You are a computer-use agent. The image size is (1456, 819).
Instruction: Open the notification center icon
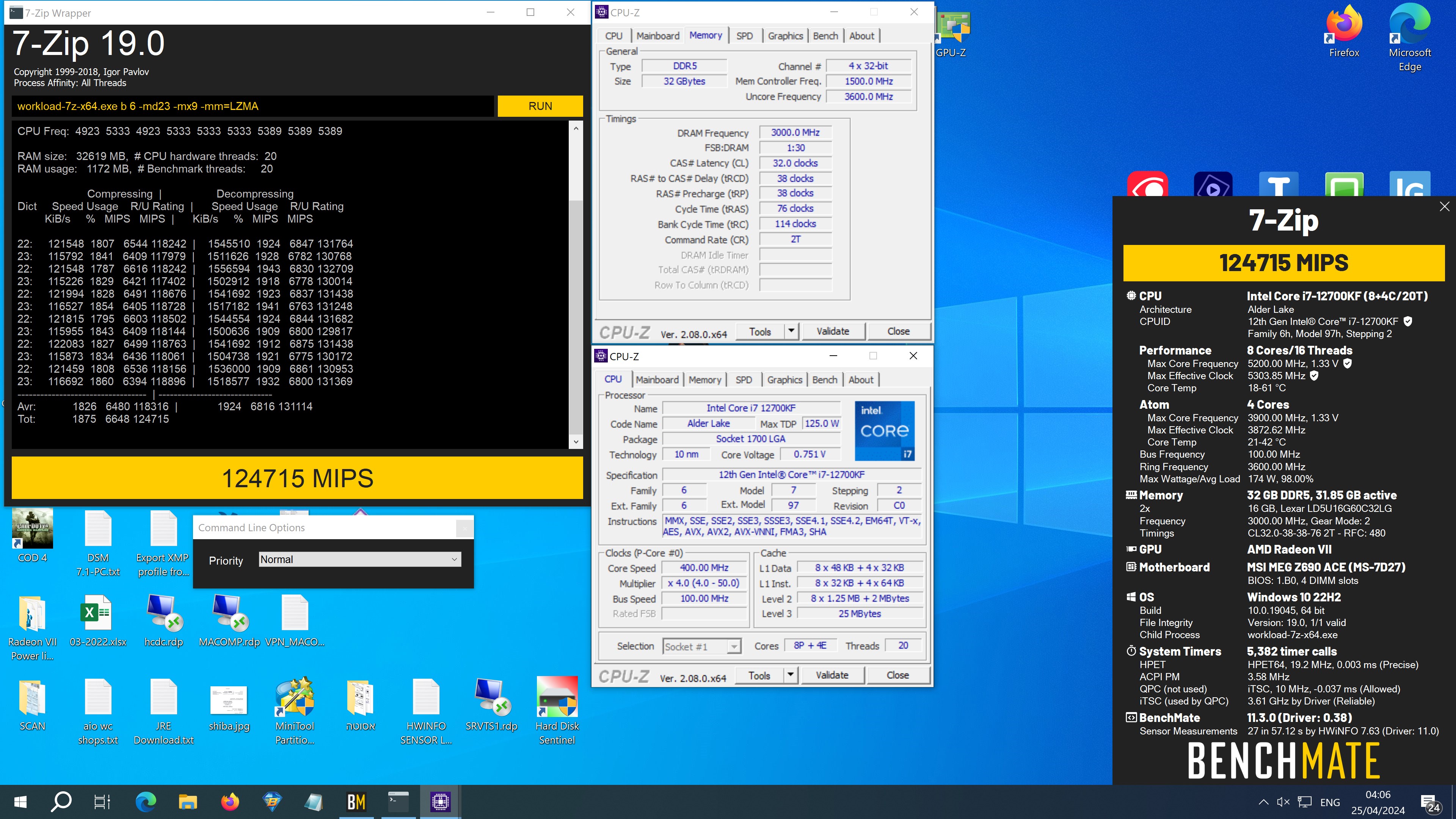click(1430, 803)
